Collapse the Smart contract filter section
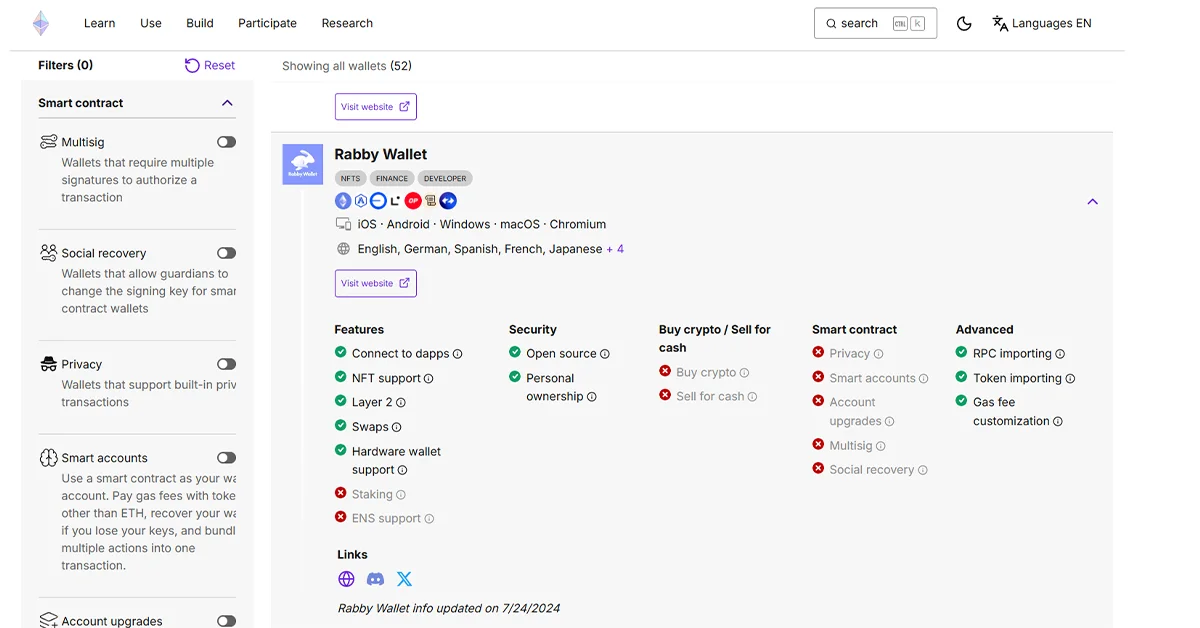 [x=227, y=103]
